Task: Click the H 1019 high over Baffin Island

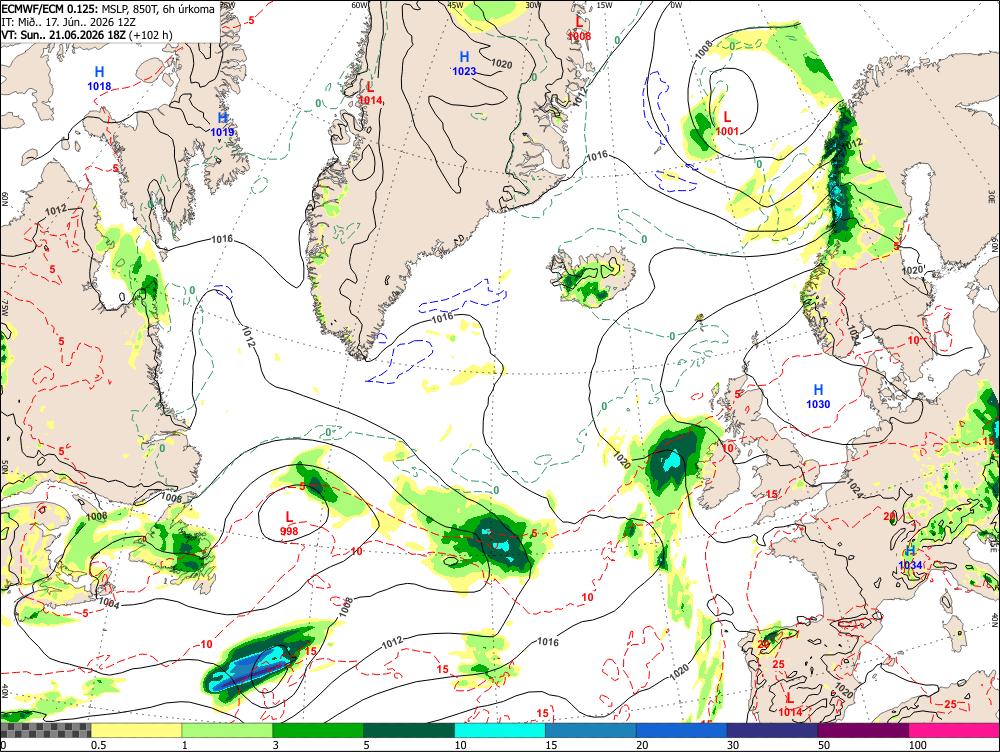Action: click(223, 124)
